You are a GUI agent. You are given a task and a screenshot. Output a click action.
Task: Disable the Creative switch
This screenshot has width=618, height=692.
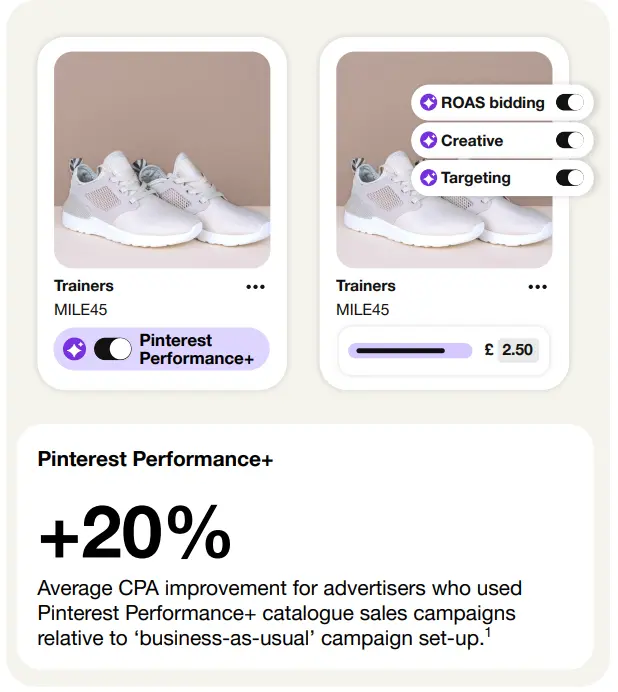pyautogui.click(x=569, y=141)
